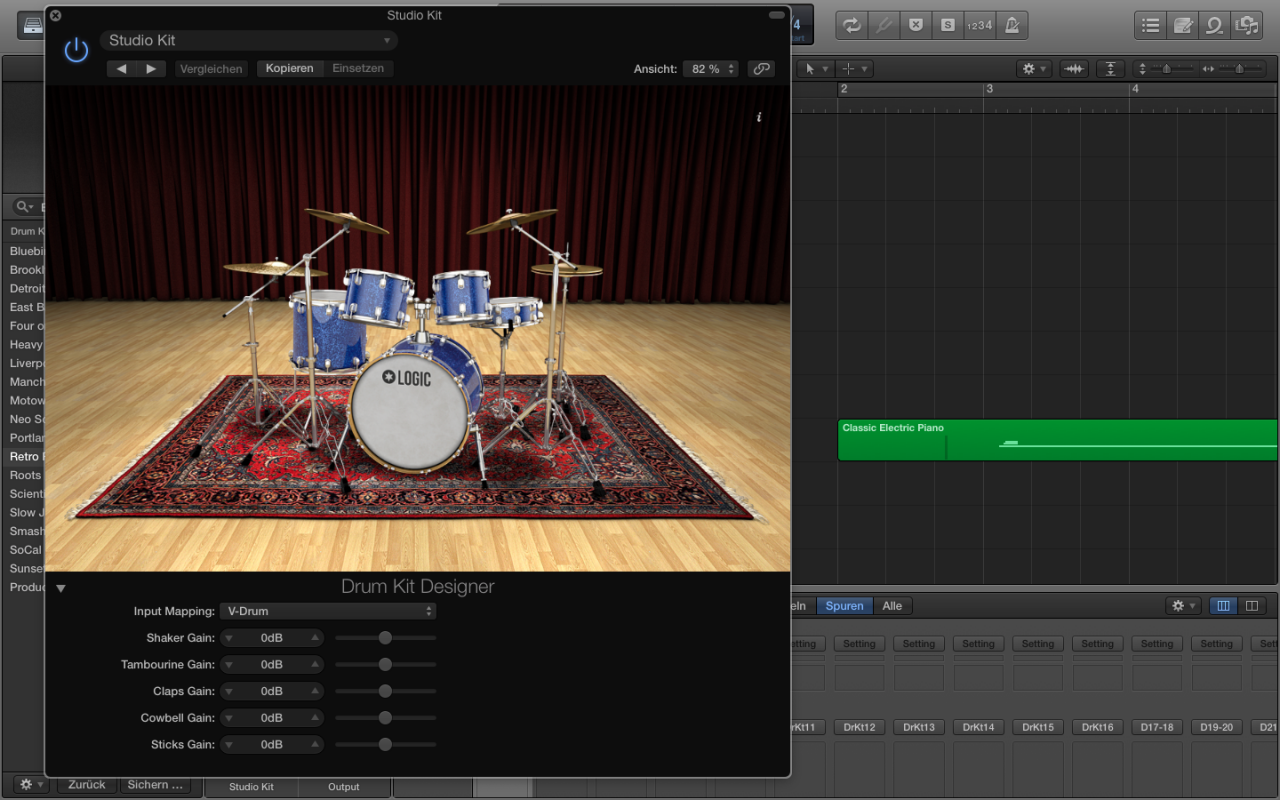Adjust the Shaker Gain slider
The image size is (1280, 800).
385,638
